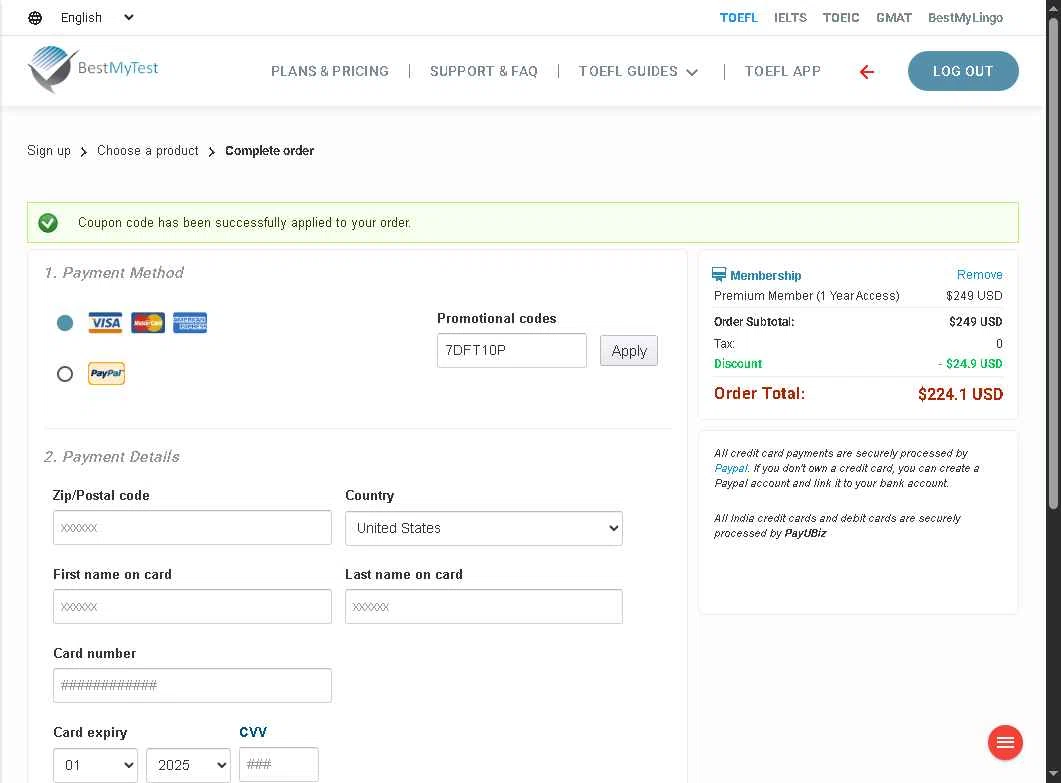This screenshot has height=783, width=1061.
Task: Switch to the TOEIC site
Action: [x=841, y=18]
